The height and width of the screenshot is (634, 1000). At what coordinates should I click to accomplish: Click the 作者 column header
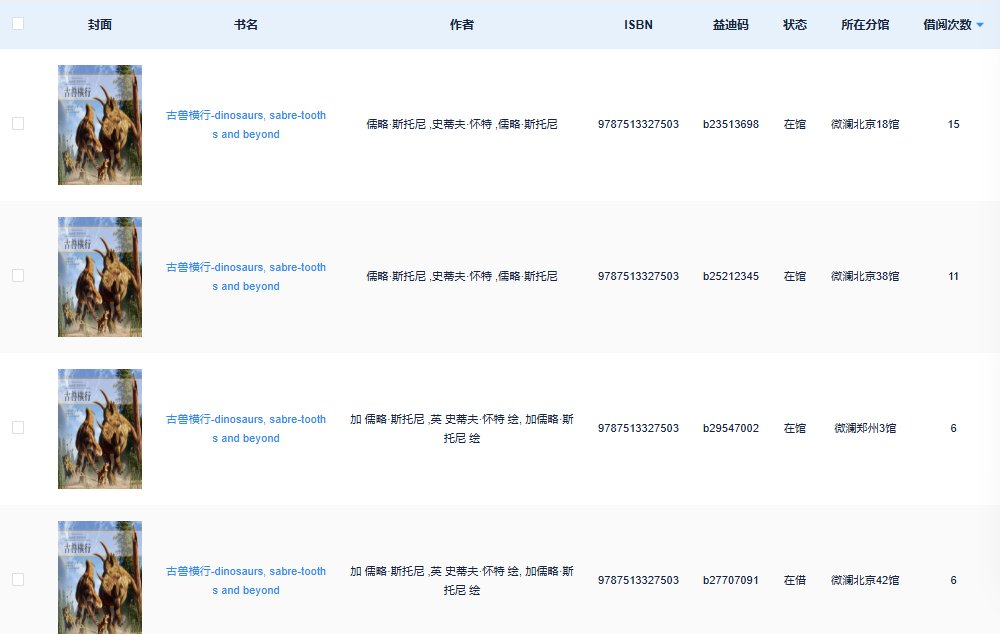tap(462, 25)
